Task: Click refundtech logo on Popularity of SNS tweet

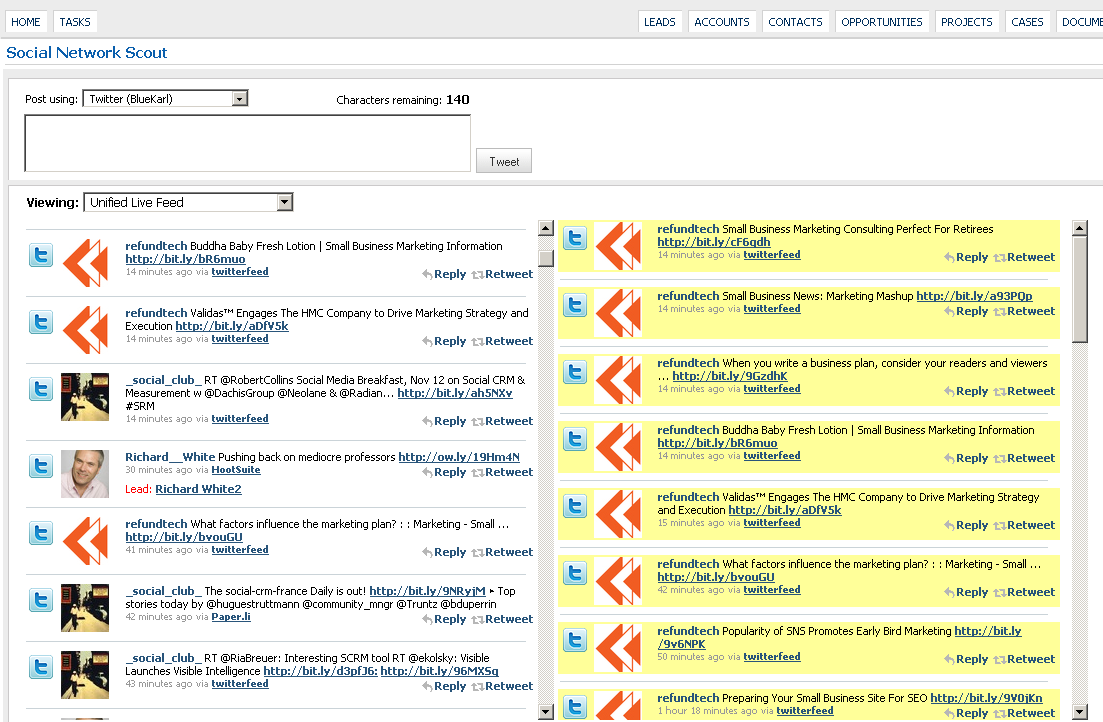Action: pos(618,648)
